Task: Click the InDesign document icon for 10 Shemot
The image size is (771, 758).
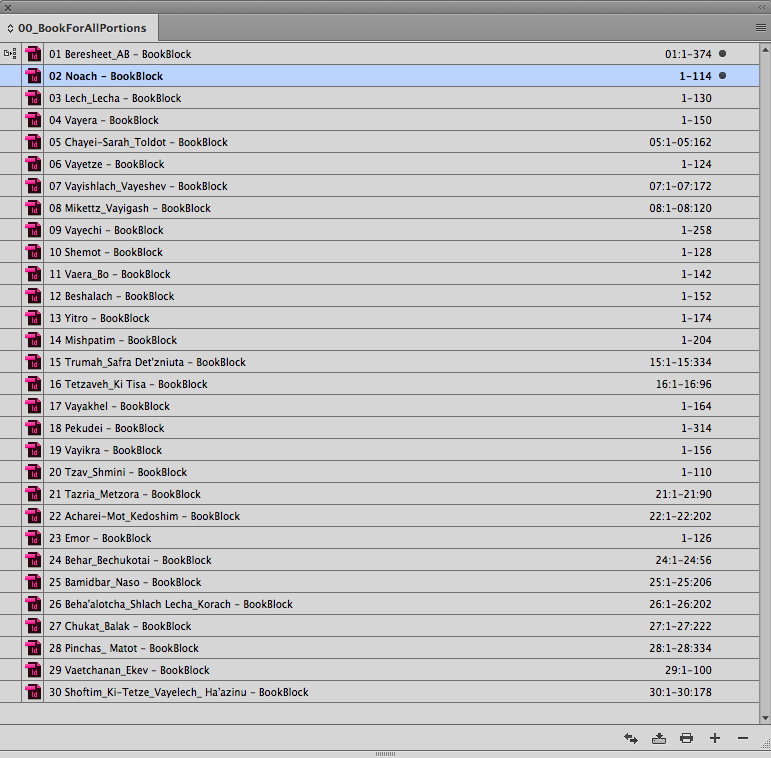Action: coord(33,252)
